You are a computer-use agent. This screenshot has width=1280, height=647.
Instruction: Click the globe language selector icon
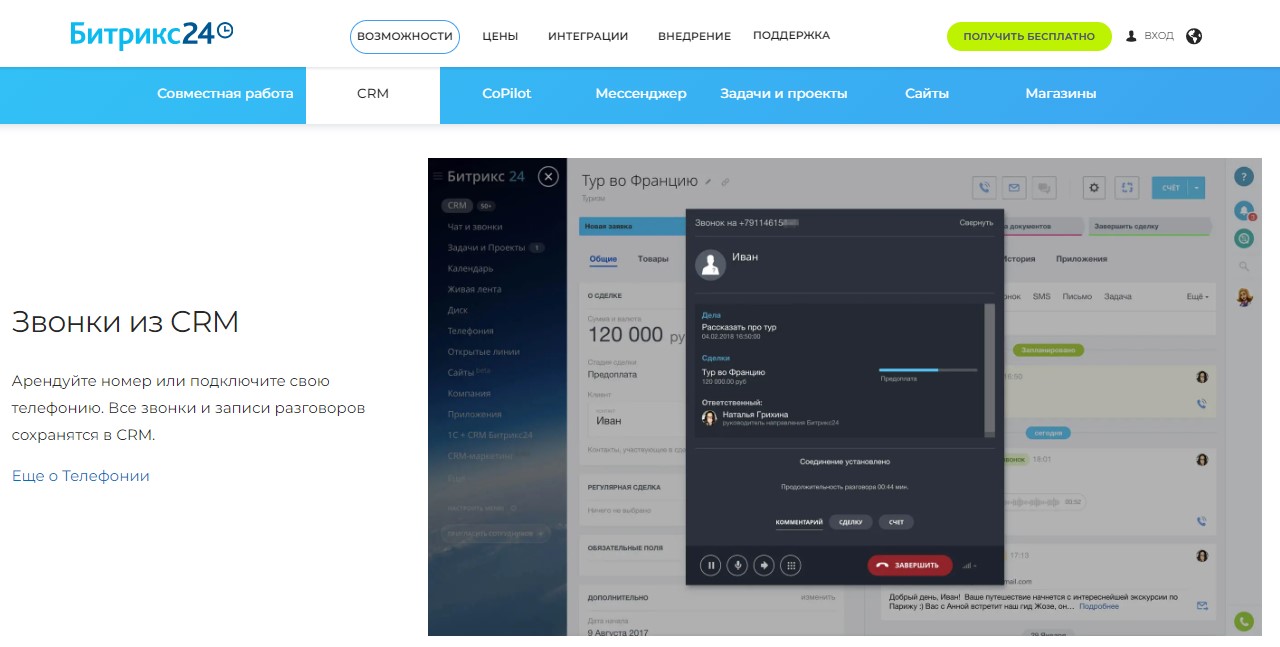(1194, 36)
